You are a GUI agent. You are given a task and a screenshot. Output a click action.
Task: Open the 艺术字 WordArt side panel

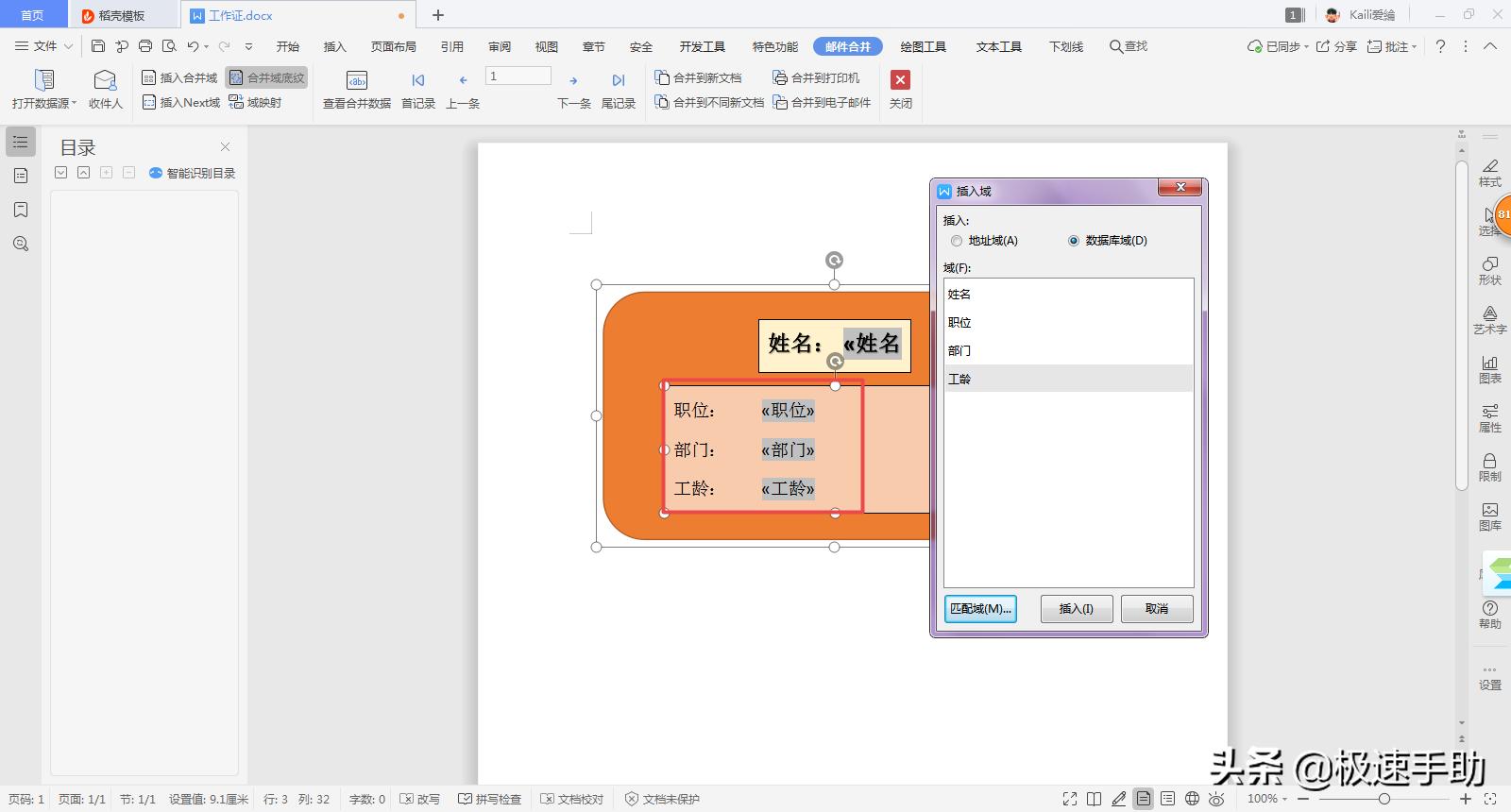(1489, 320)
